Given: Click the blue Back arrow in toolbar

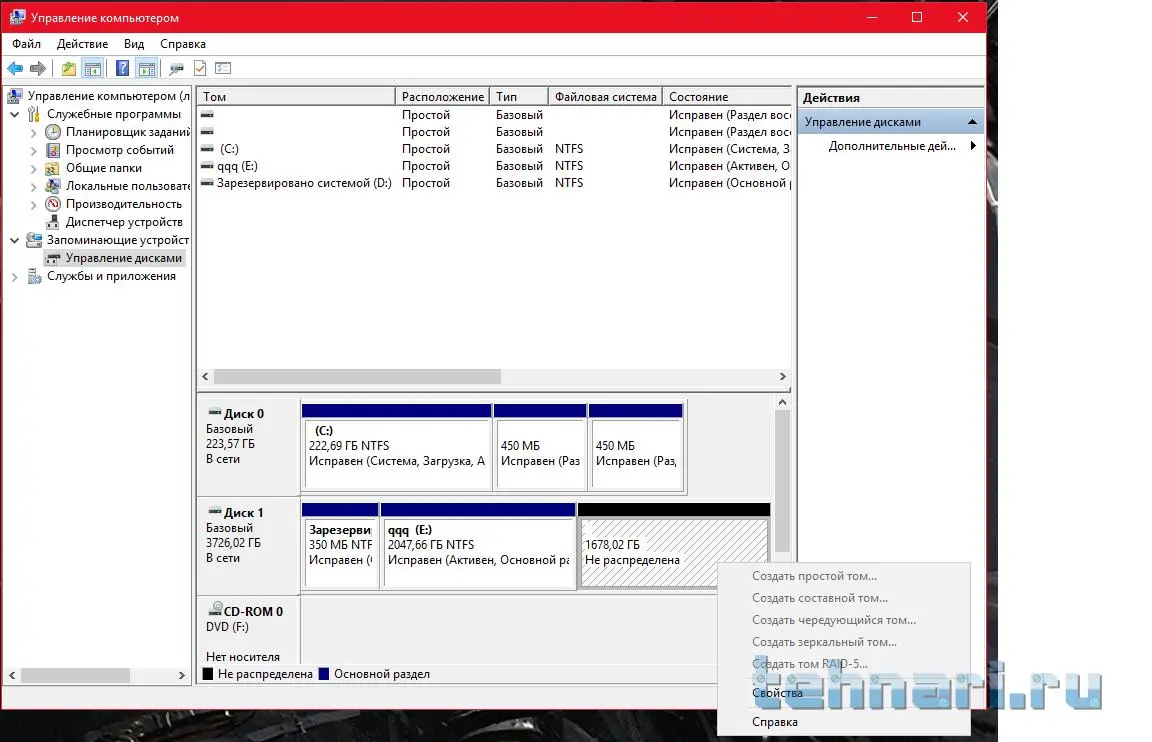Looking at the screenshot, I should [15, 68].
